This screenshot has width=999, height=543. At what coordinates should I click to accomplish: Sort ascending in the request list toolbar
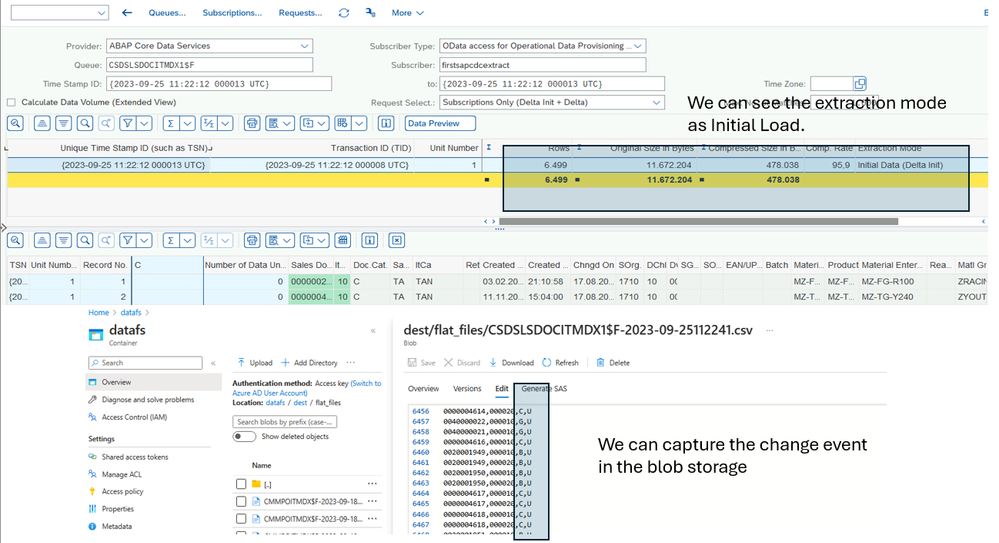pyautogui.click(x=42, y=124)
